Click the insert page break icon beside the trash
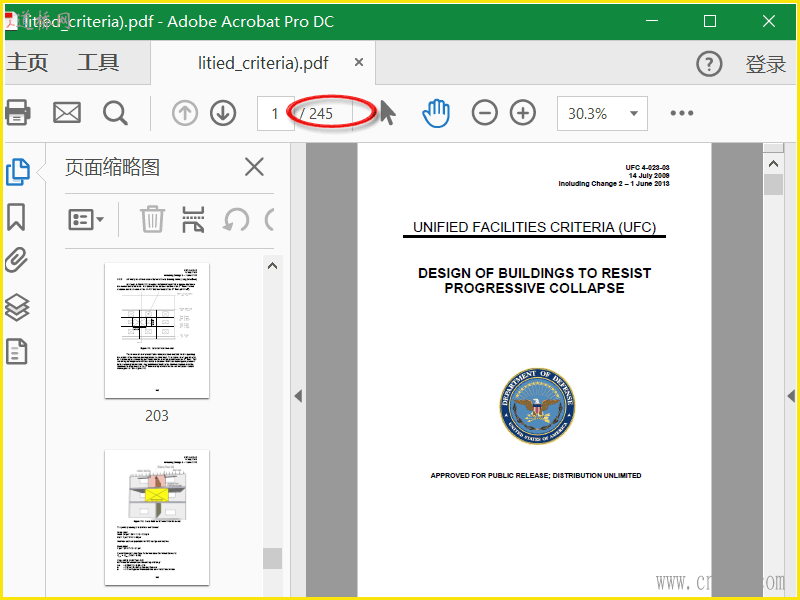 193,219
